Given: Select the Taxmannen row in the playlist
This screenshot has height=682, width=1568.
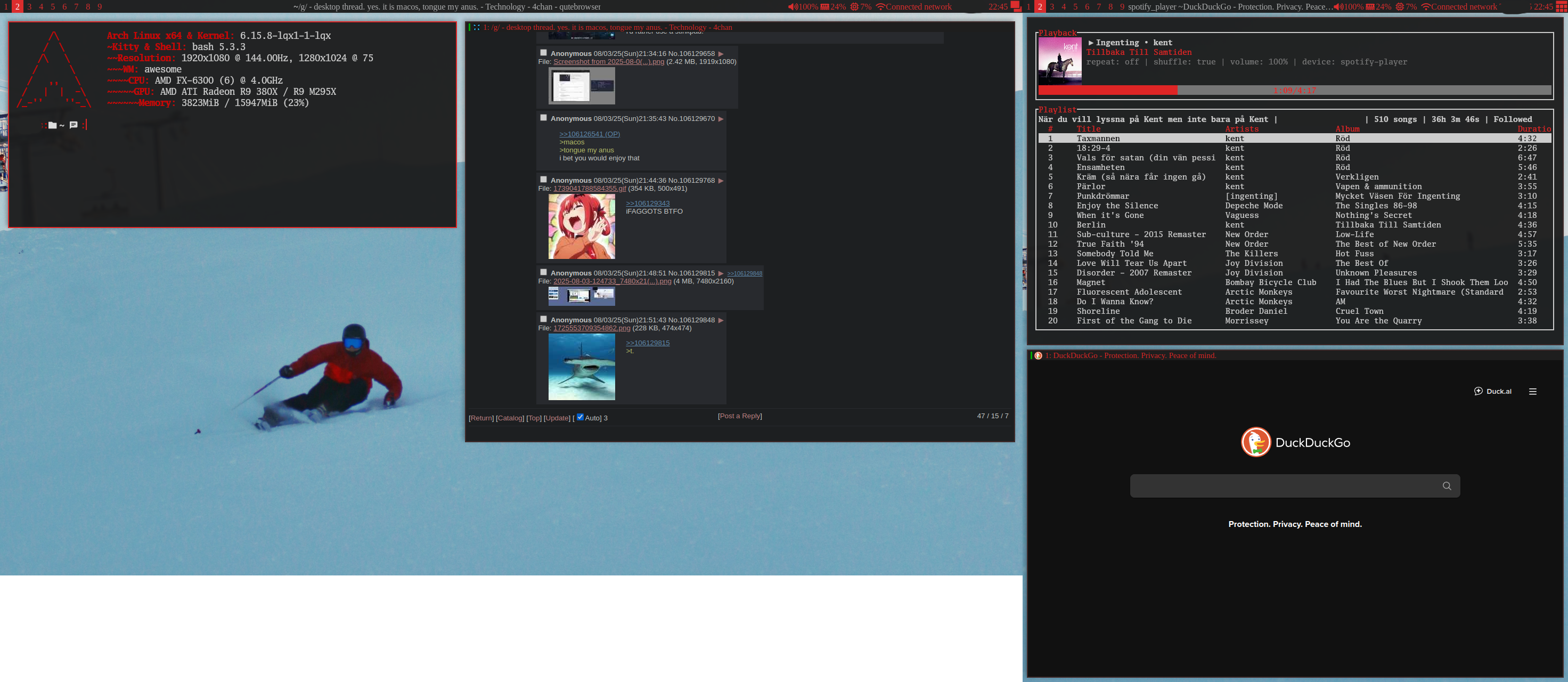Looking at the screenshot, I should (1295, 139).
